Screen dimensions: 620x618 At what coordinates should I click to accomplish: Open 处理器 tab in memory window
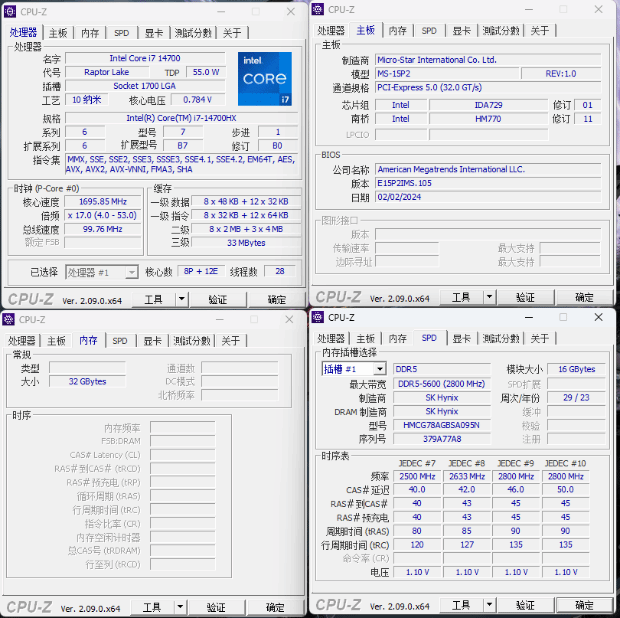pyautogui.click(x=22, y=340)
